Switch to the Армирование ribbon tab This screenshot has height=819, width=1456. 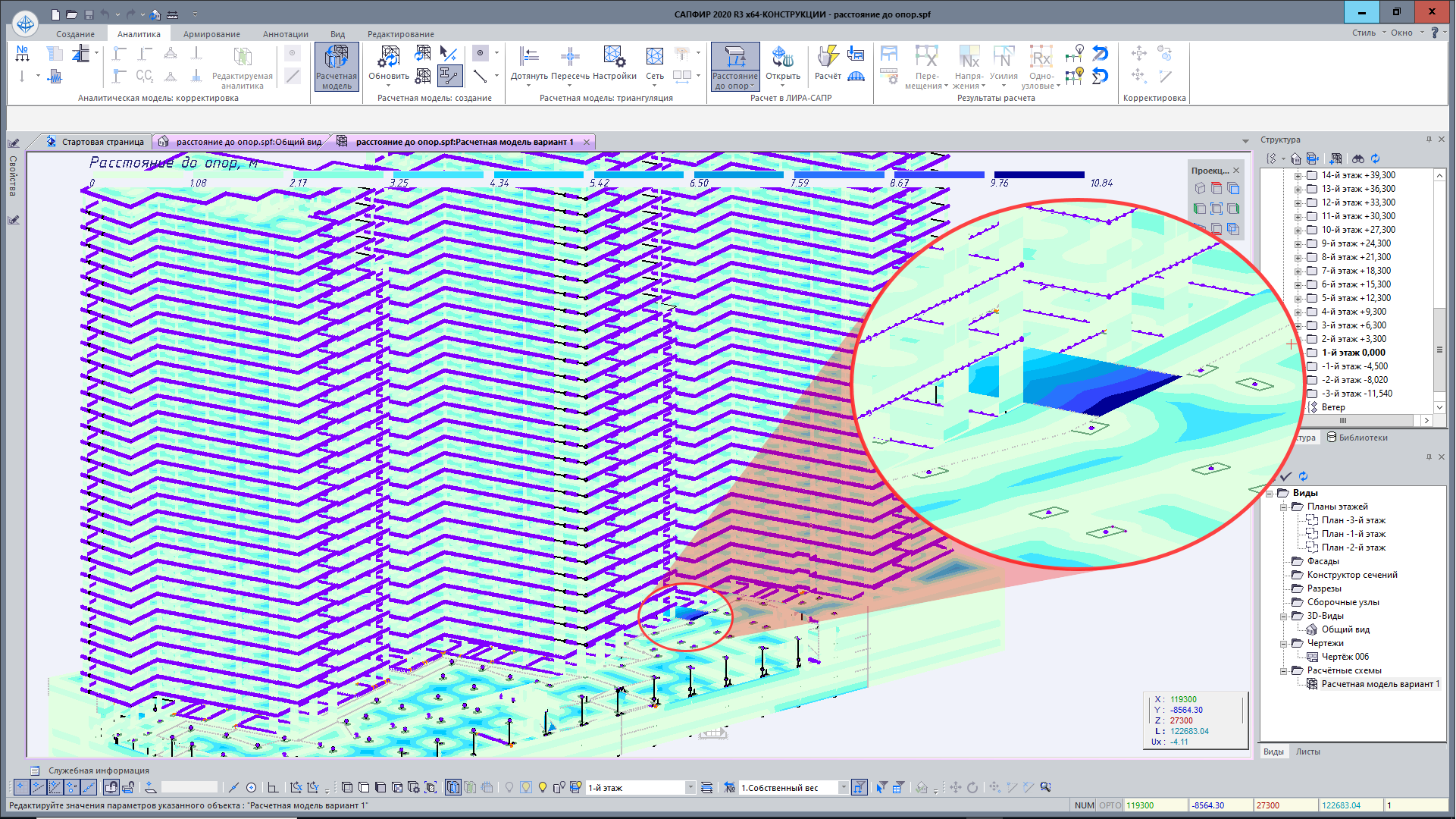[x=211, y=34]
